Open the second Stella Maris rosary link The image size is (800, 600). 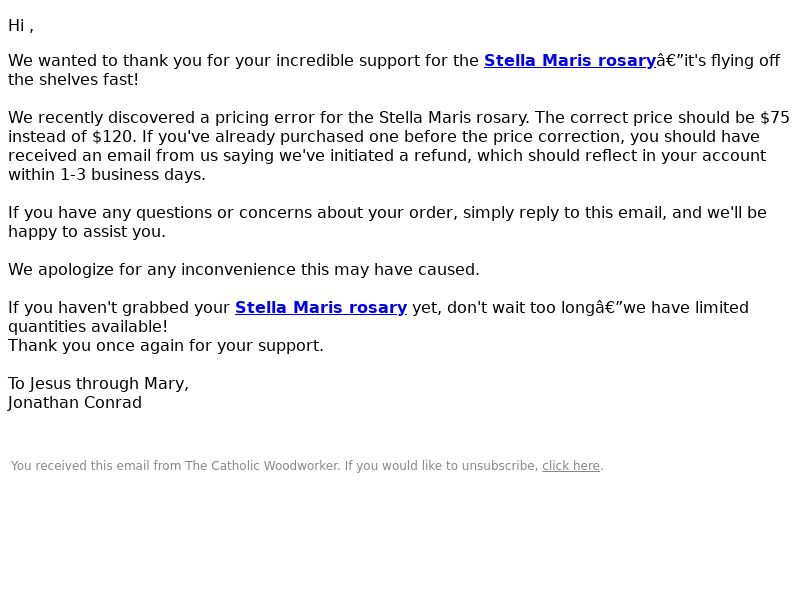coord(321,308)
